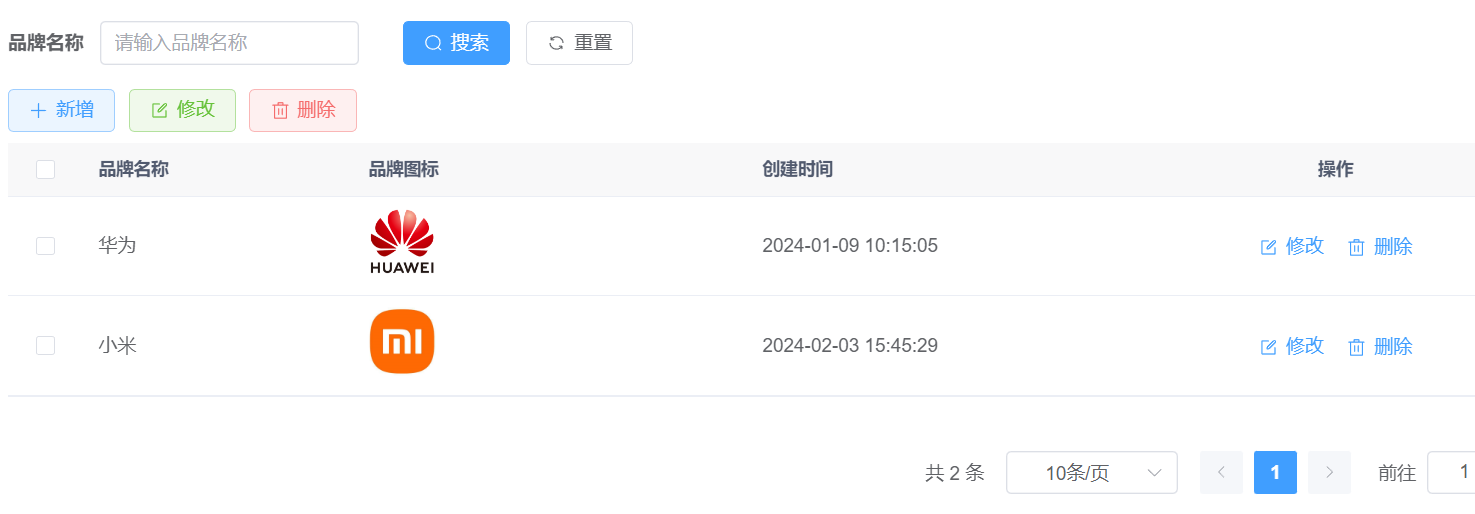This screenshot has width=1475, height=514.
Task: Select page 1 in pagination
Action: 1275,472
